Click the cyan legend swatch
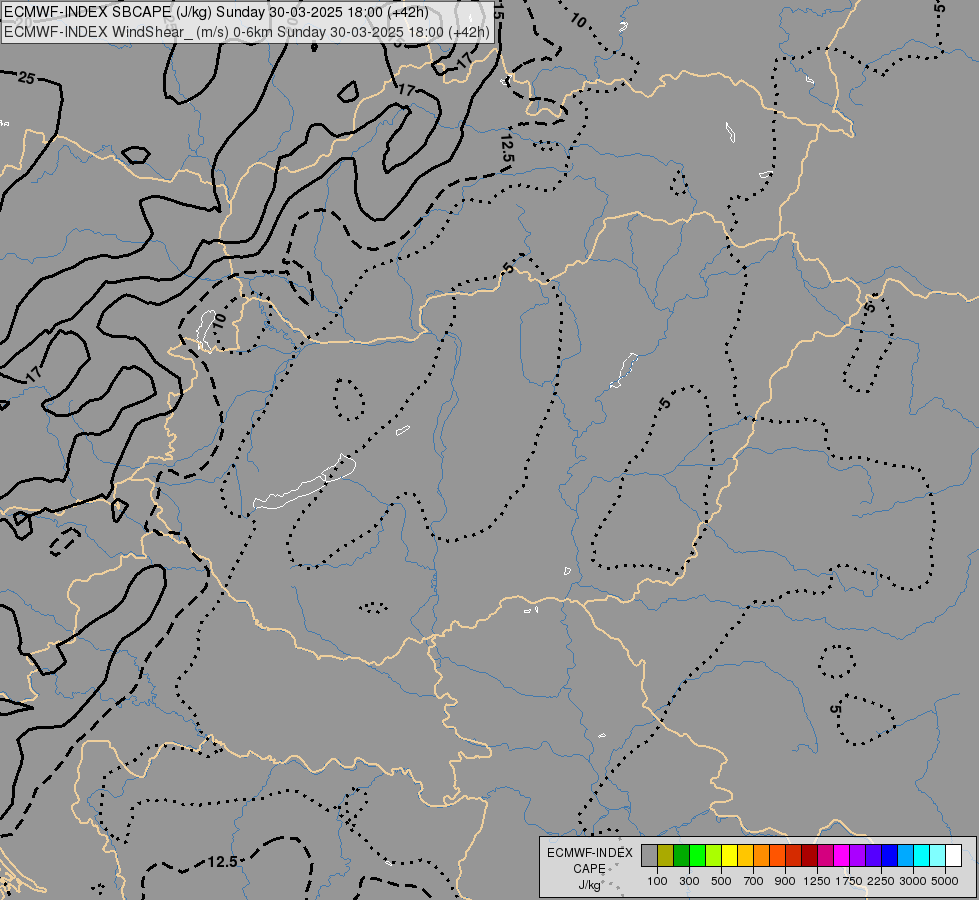 pyautogui.click(x=922, y=856)
